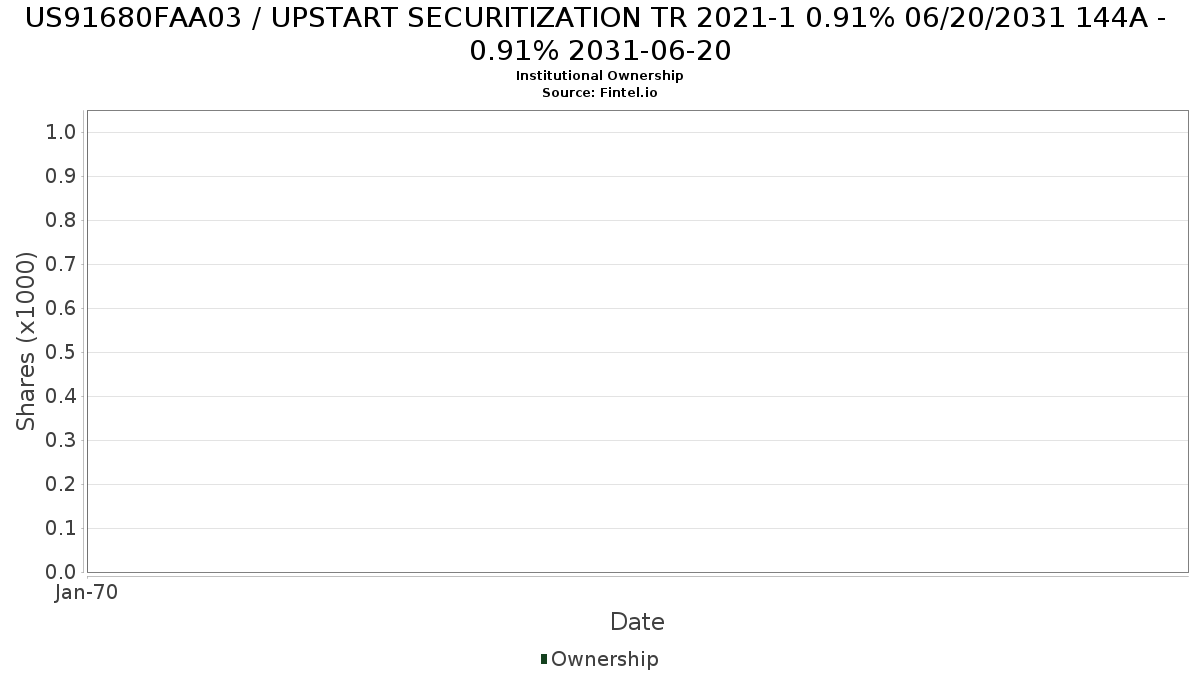Select the Source: Fintel.io text
The image size is (1200, 675).
coord(600,93)
